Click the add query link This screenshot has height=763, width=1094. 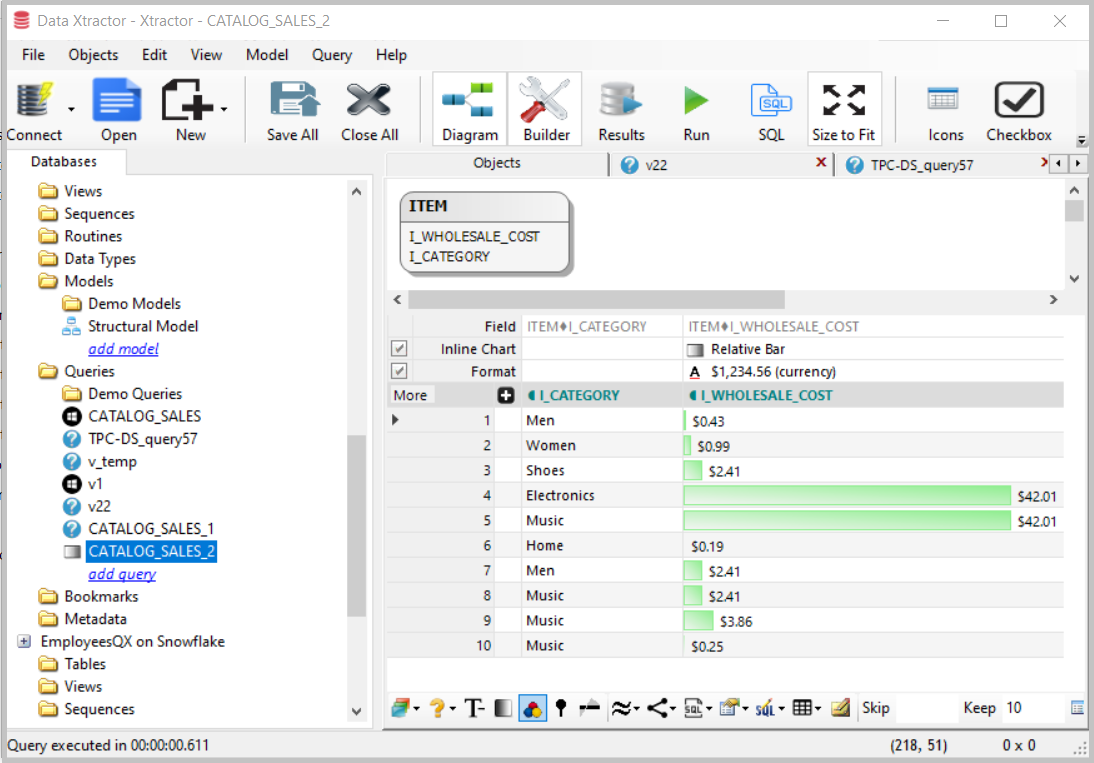click(x=121, y=573)
